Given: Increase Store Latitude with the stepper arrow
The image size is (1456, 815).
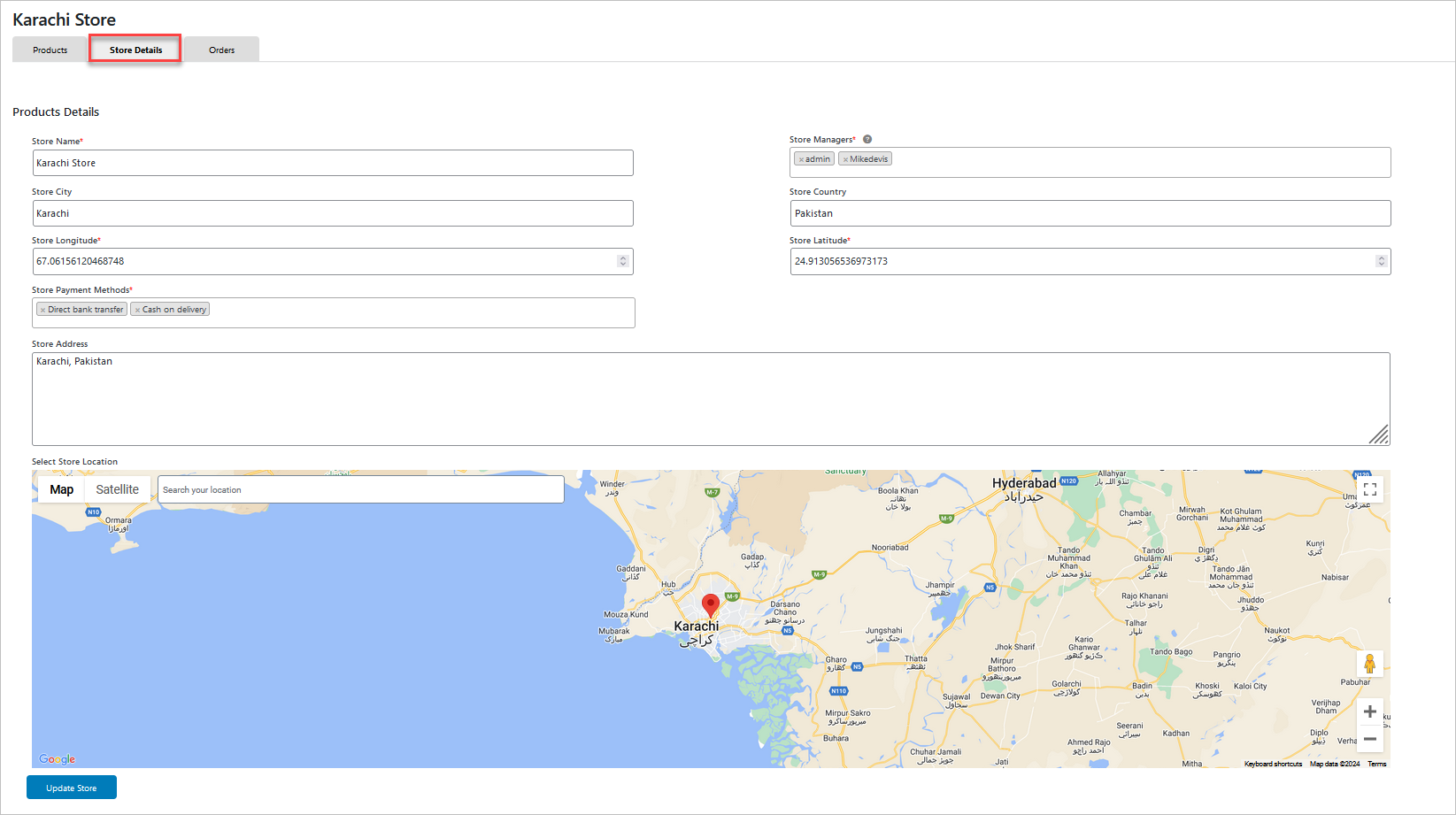Looking at the screenshot, I should pos(1382,258).
